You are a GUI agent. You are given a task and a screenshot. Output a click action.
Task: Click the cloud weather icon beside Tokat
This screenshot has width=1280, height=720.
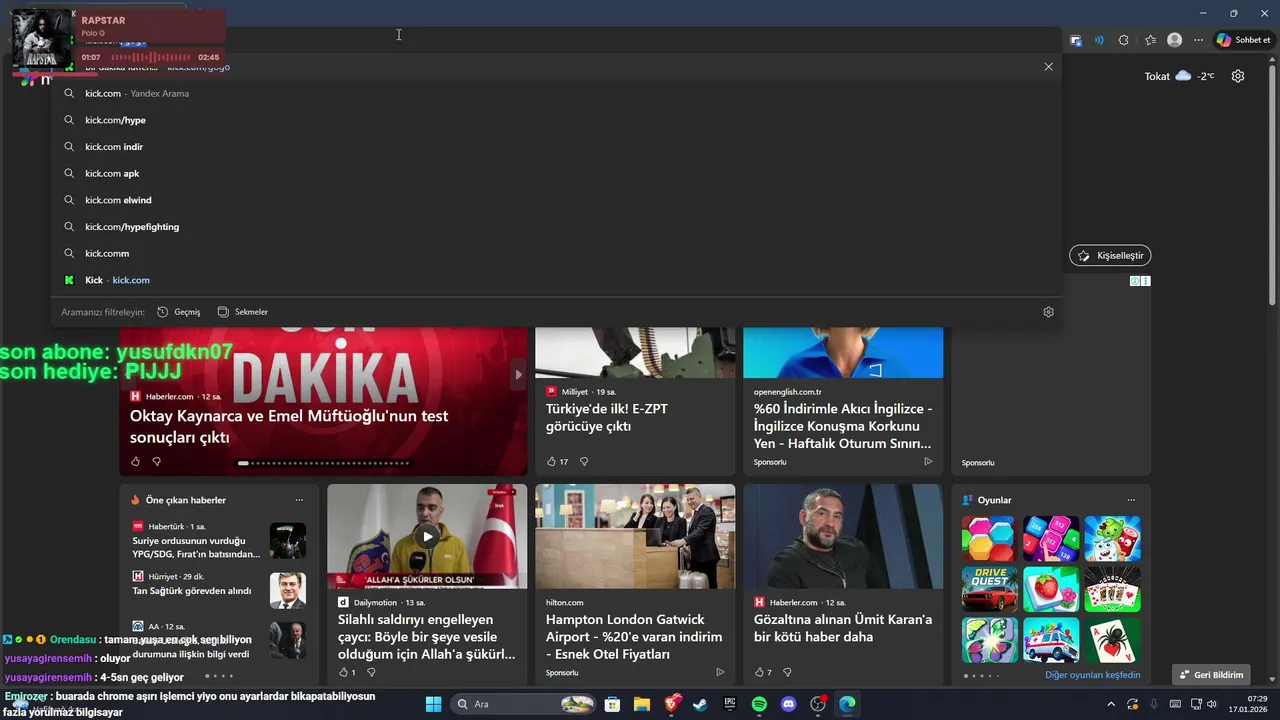[1184, 76]
